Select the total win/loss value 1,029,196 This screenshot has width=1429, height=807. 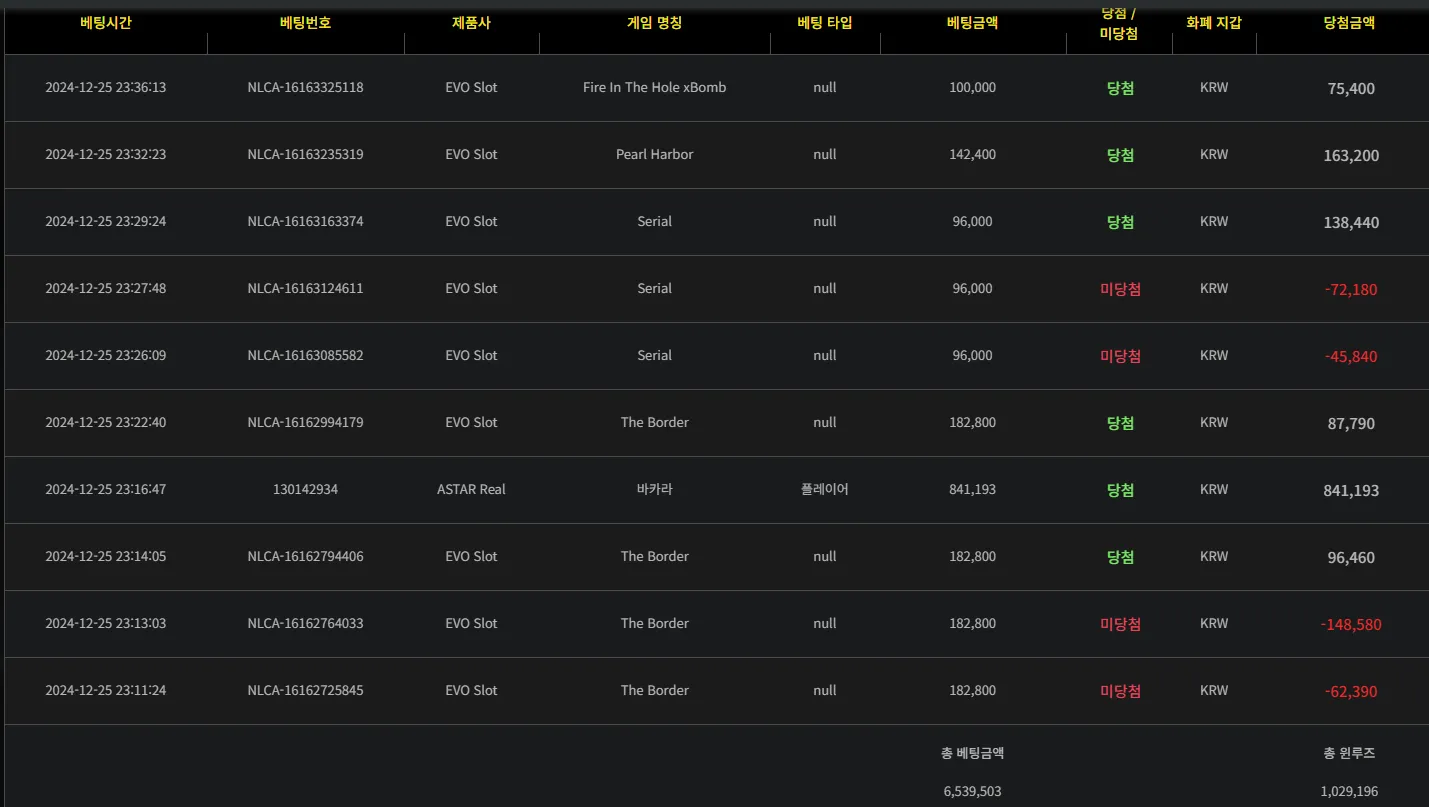tap(1349, 791)
